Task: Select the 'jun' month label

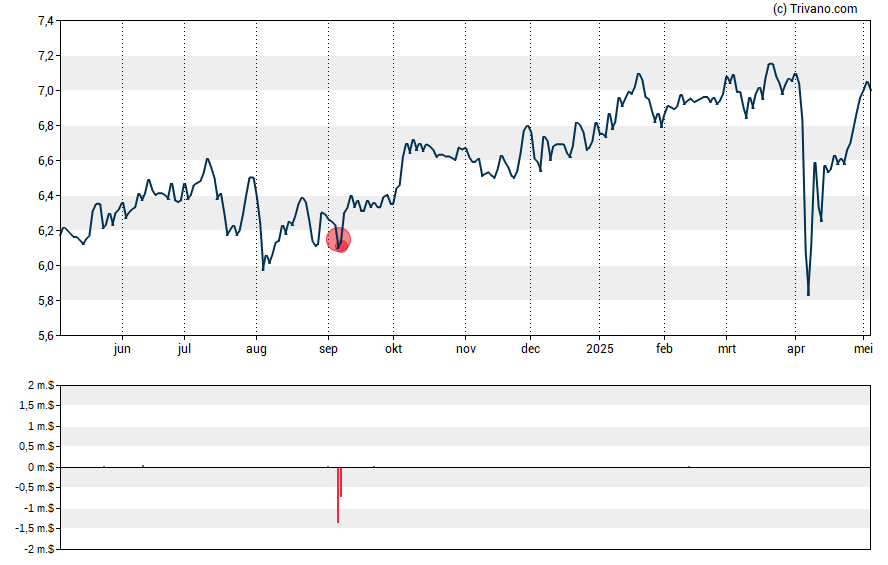Action: [122, 349]
